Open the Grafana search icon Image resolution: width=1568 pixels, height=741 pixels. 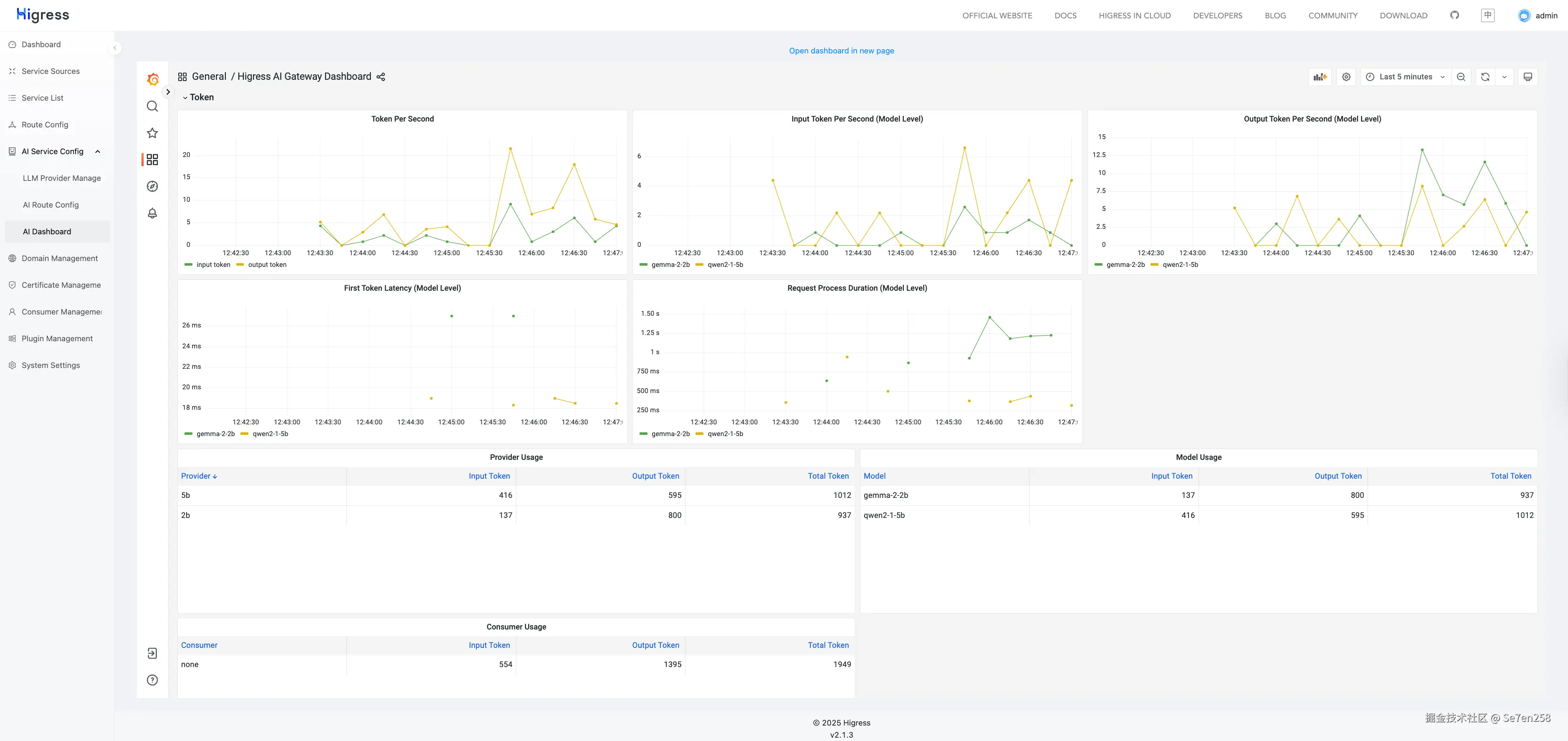pyautogui.click(x=152, y=107)
